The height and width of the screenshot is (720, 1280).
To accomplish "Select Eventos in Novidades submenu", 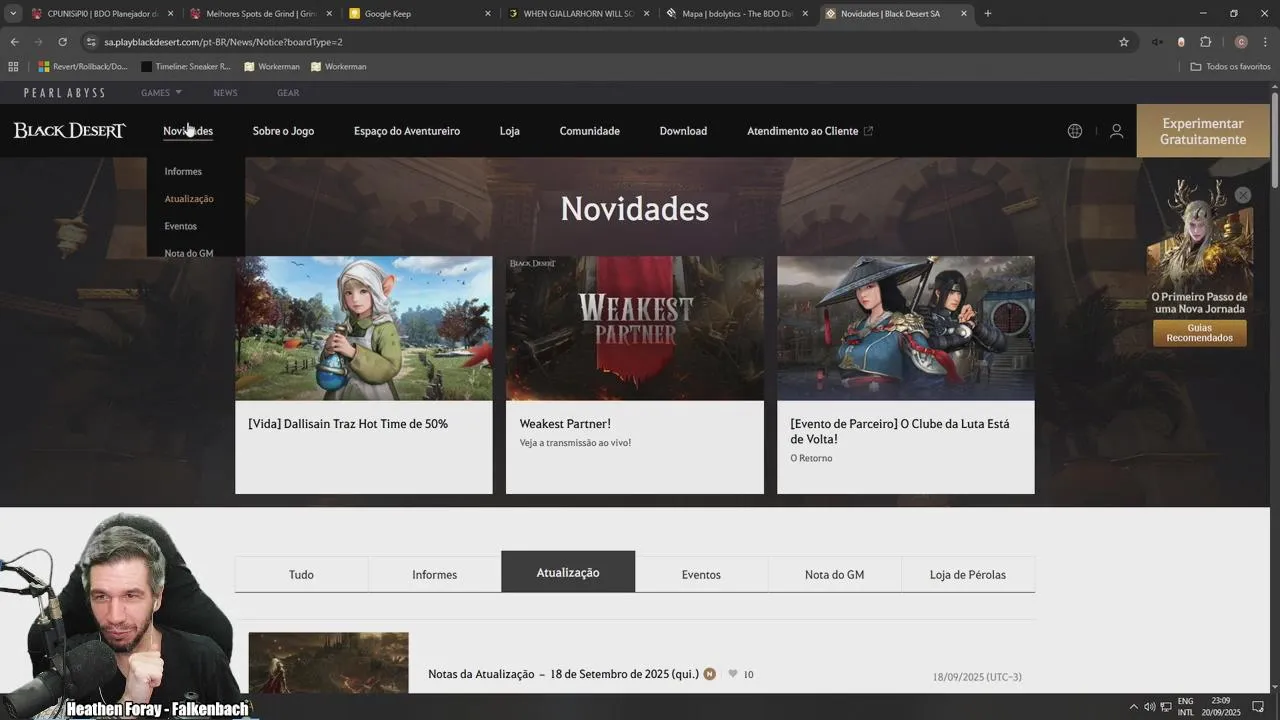I will pos(181,226).
